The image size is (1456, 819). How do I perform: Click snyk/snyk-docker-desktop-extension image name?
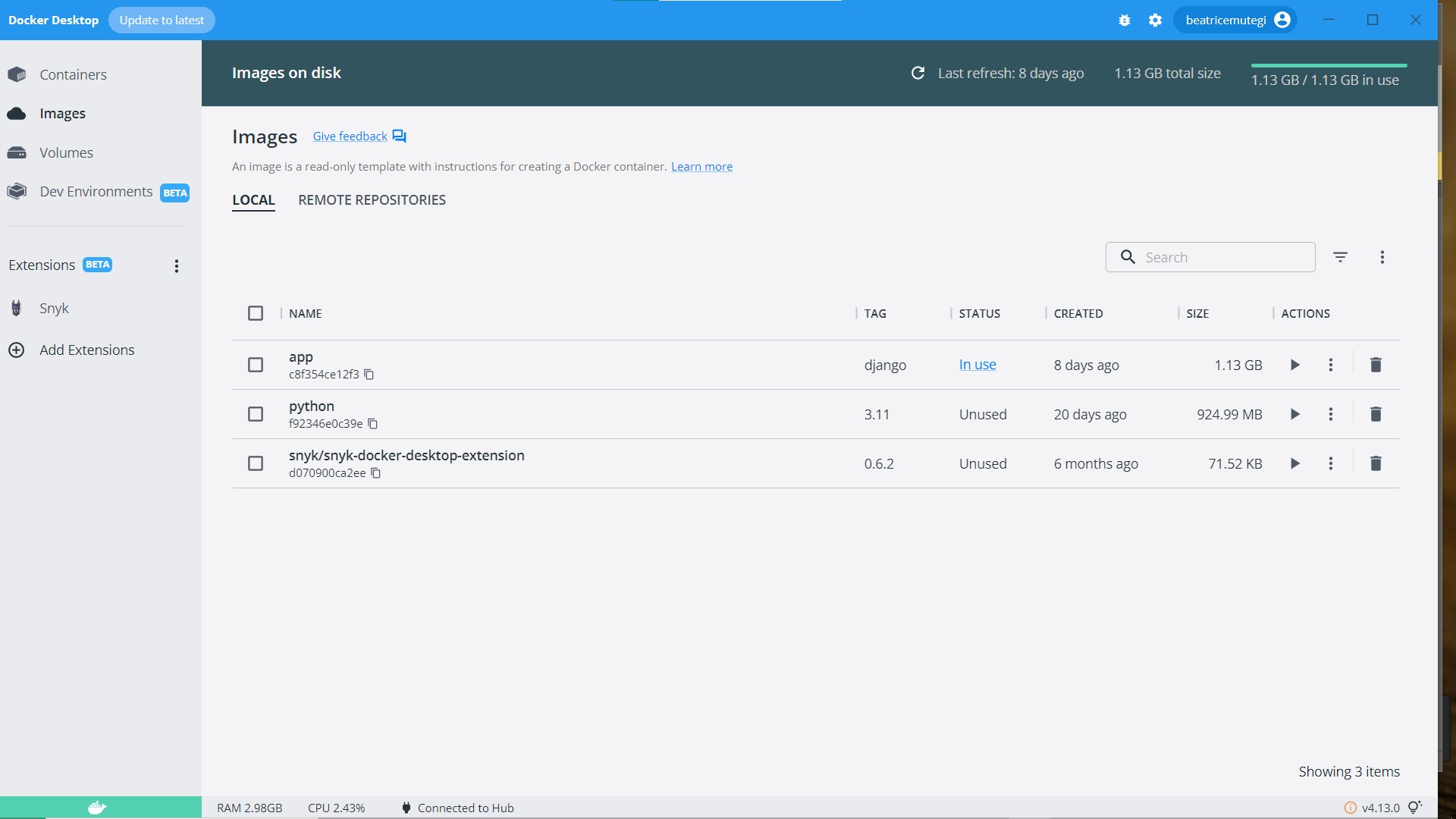406,455
